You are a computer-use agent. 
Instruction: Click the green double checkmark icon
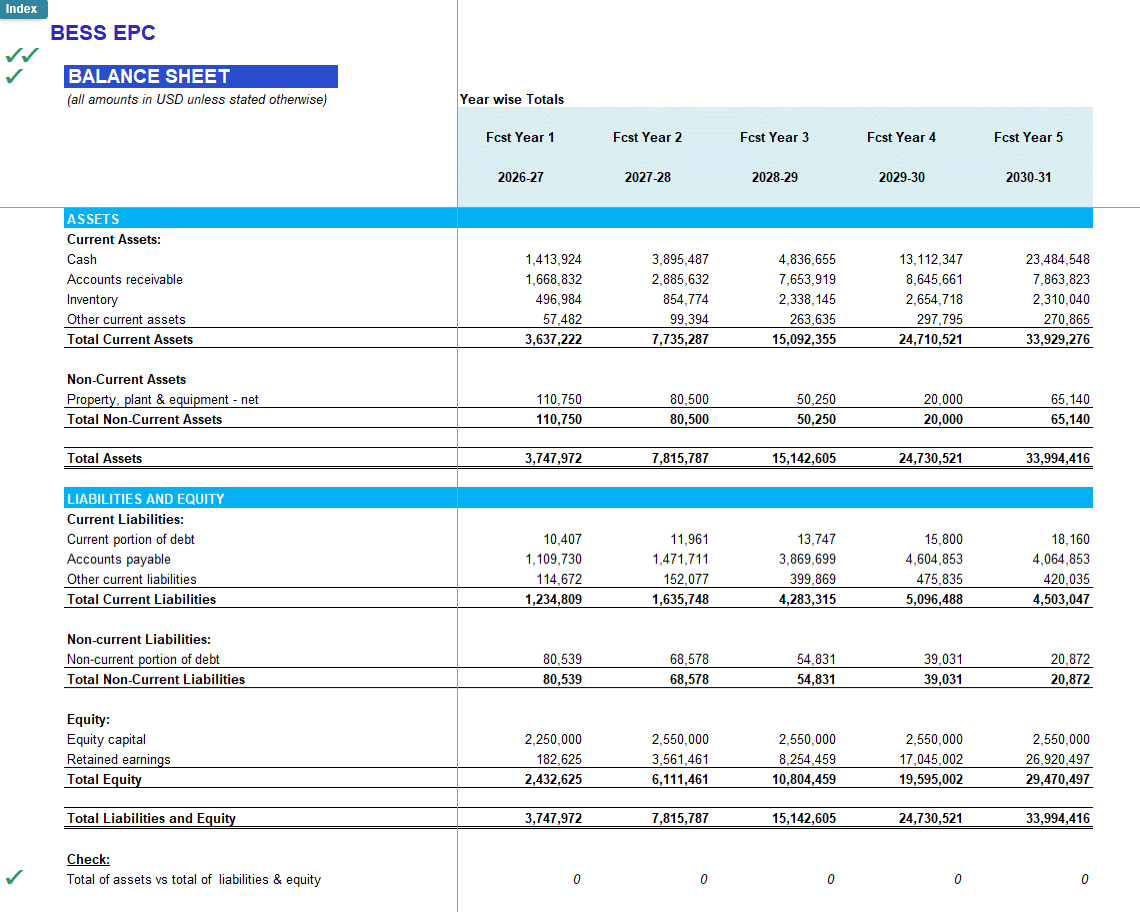(17, 57)
